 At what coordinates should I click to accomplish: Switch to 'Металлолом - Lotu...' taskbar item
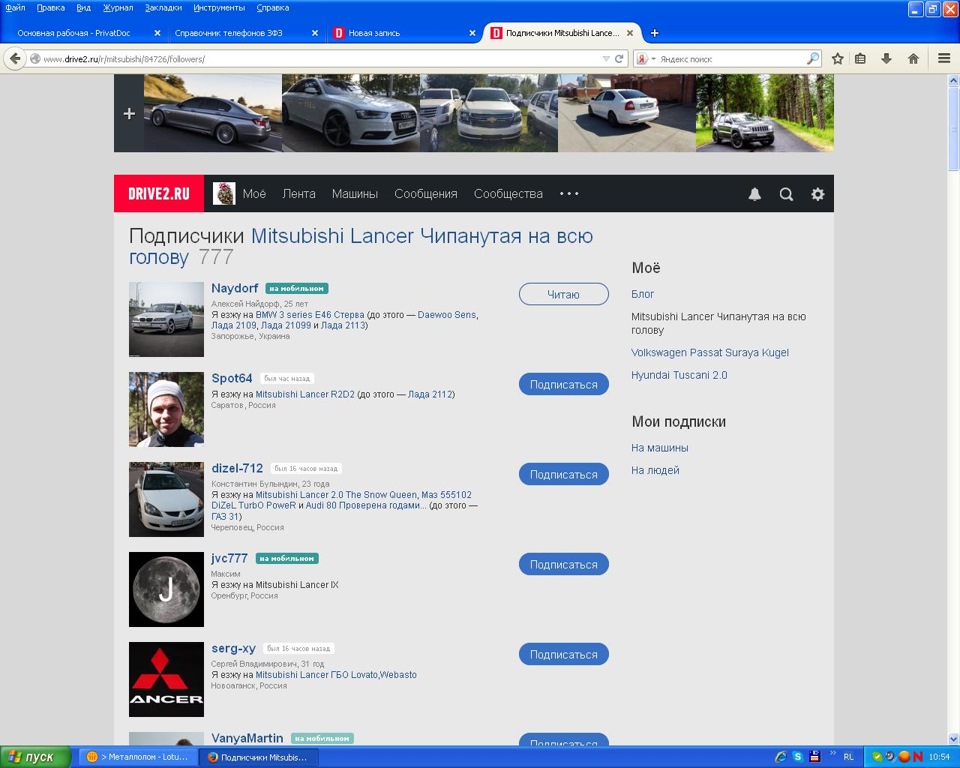point(139,757)
